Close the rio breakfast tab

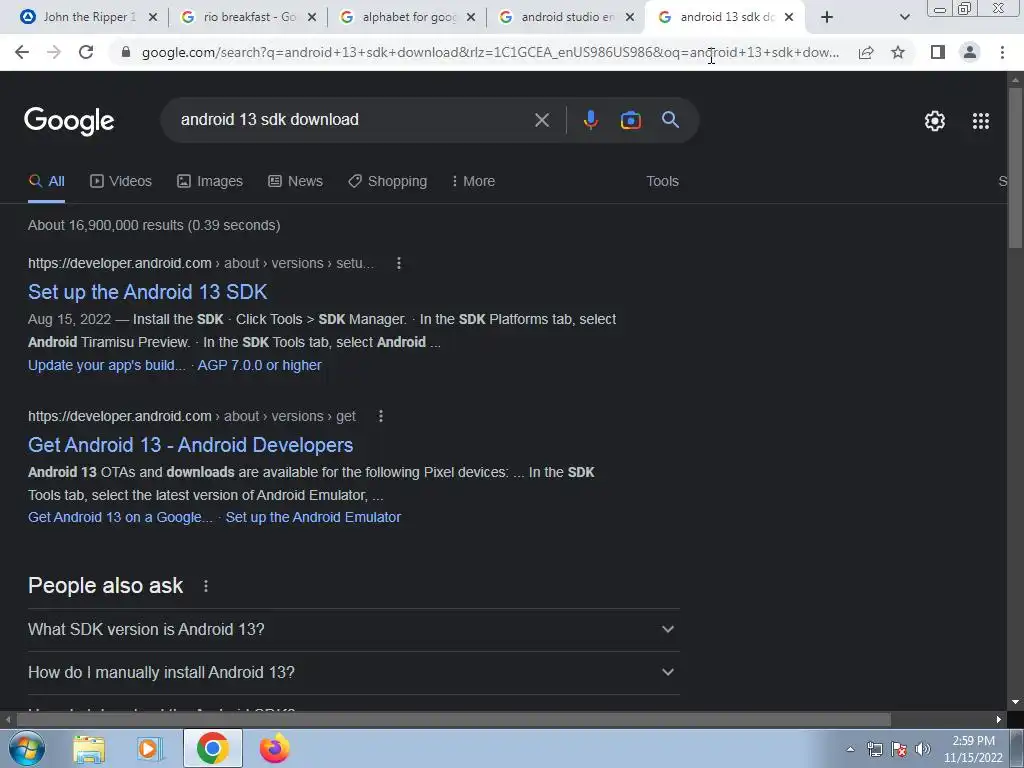coord(312,17)
